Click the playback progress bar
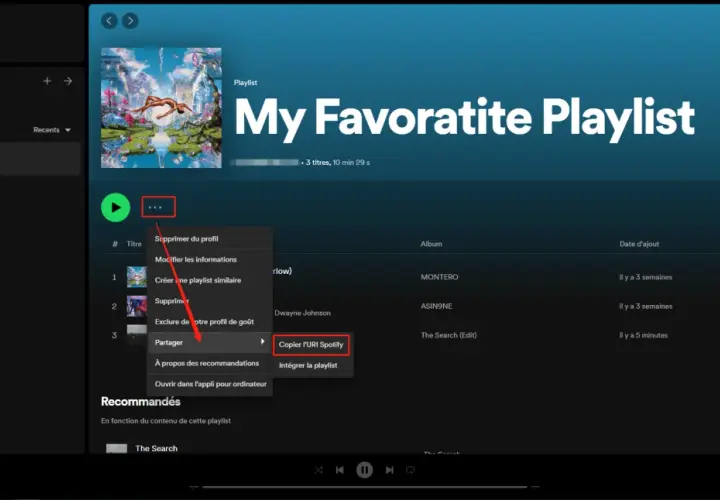Viewport: 720px width, 500px height. (x=365, y=487)
